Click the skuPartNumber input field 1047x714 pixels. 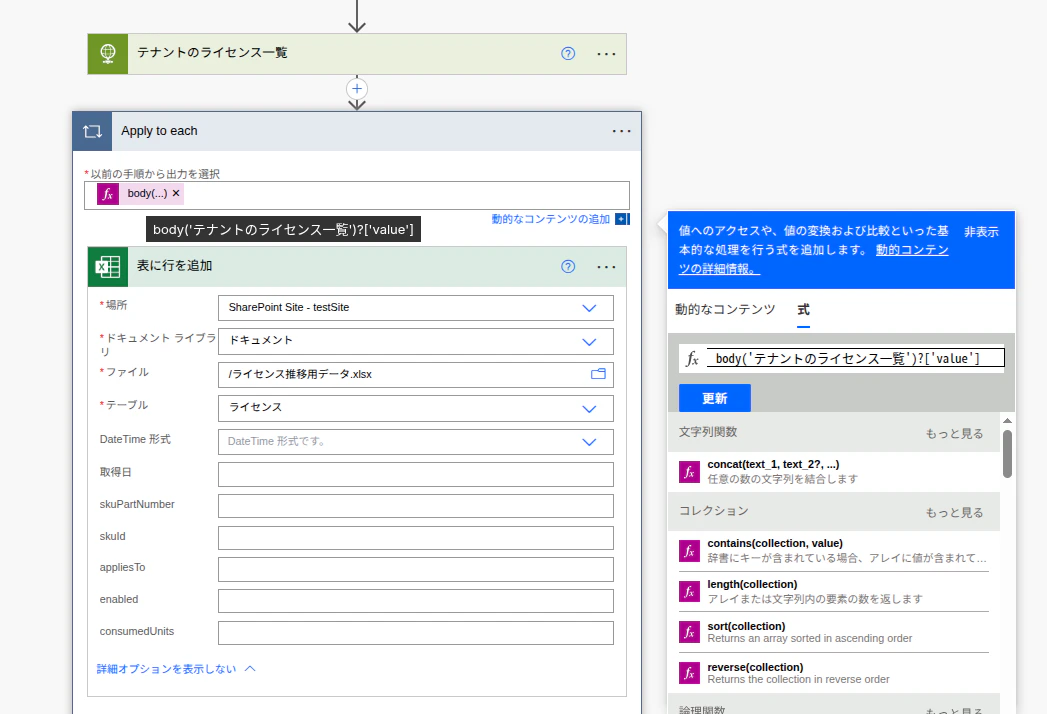[x=415, y=506]
